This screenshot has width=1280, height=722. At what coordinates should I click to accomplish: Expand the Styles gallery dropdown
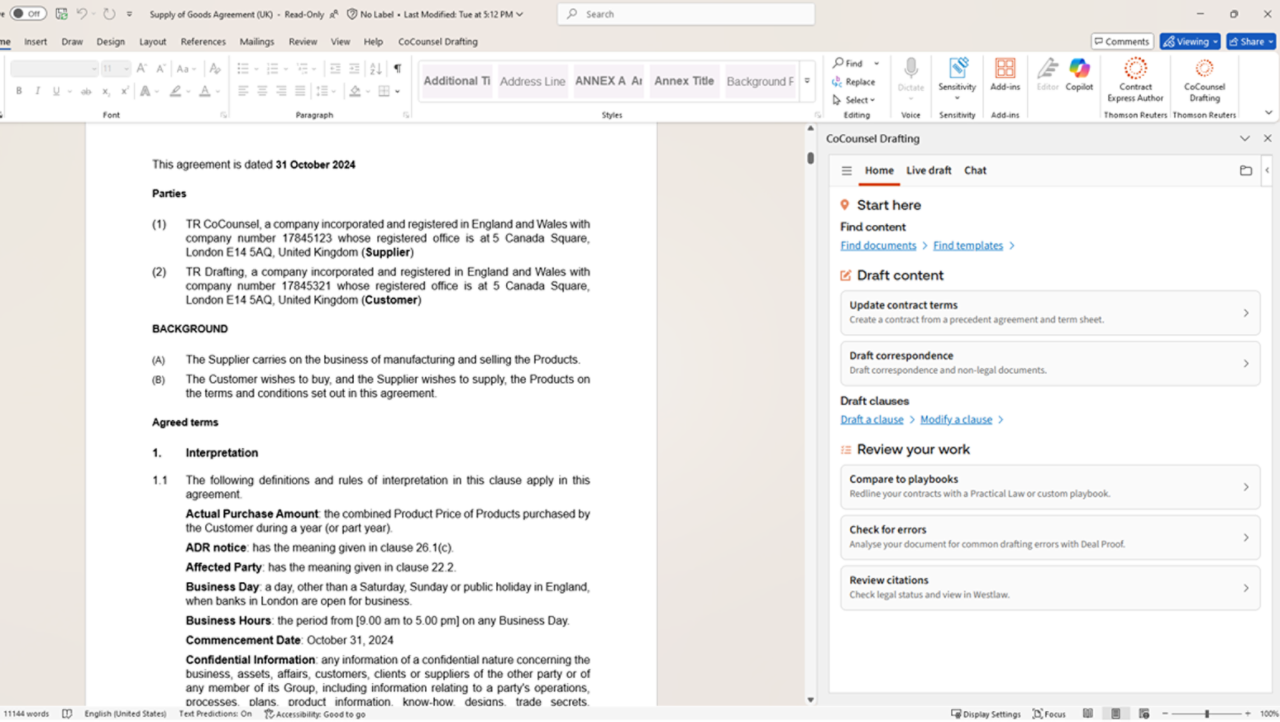807,82
